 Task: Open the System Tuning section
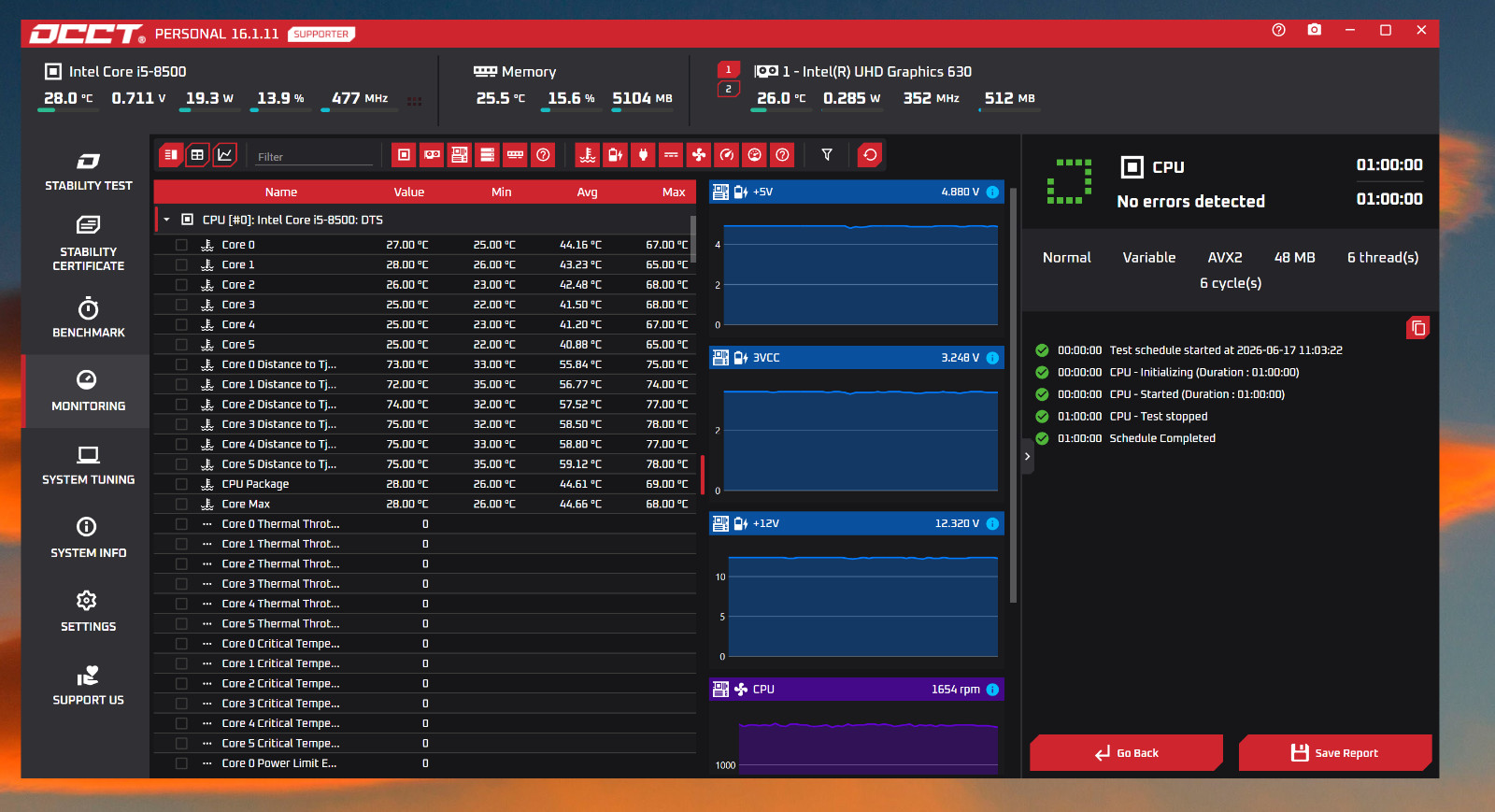click(x=88, y=465)
